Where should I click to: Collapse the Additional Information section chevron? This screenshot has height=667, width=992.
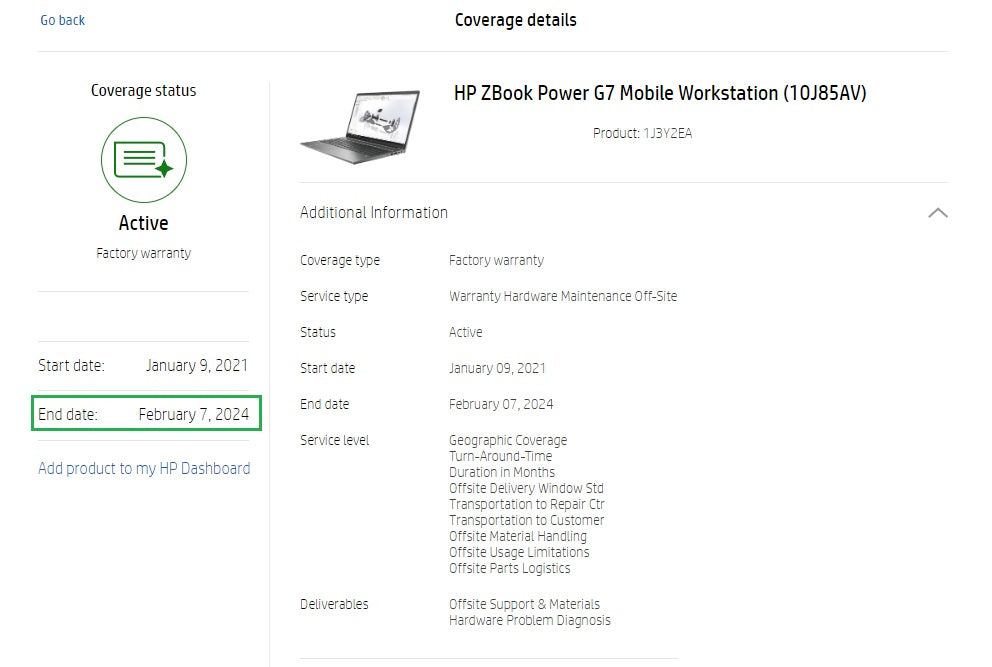(938, 213)
